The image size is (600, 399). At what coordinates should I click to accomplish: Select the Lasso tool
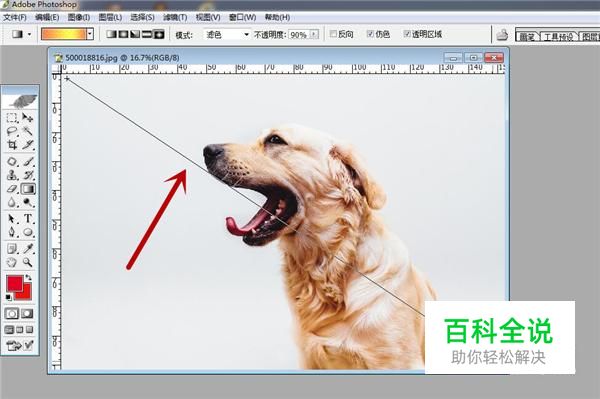12,131
